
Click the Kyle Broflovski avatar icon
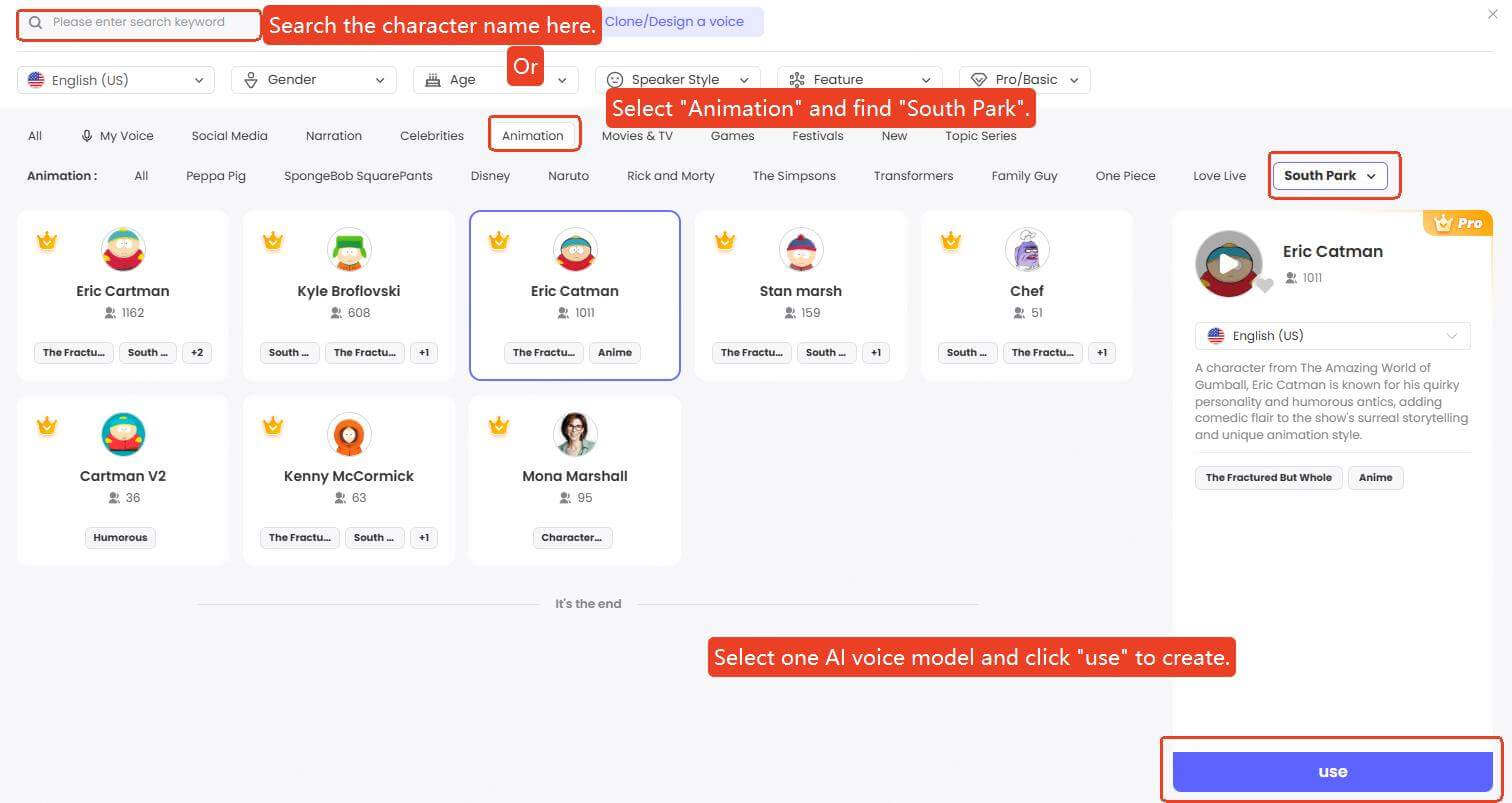[x=349, y=250]
